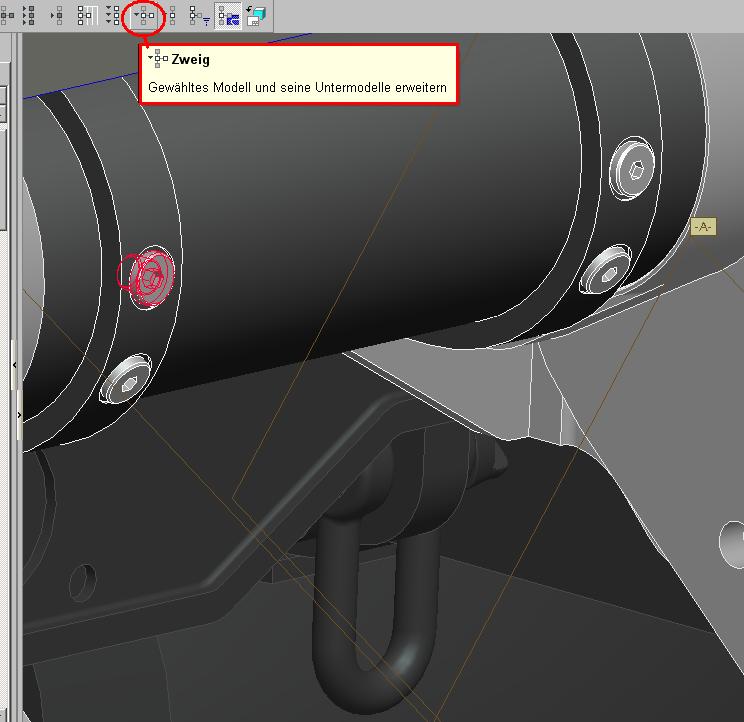744x722 pixels.
Task: Click the partially visible first structure tree icon
Action: pos(7,15)
